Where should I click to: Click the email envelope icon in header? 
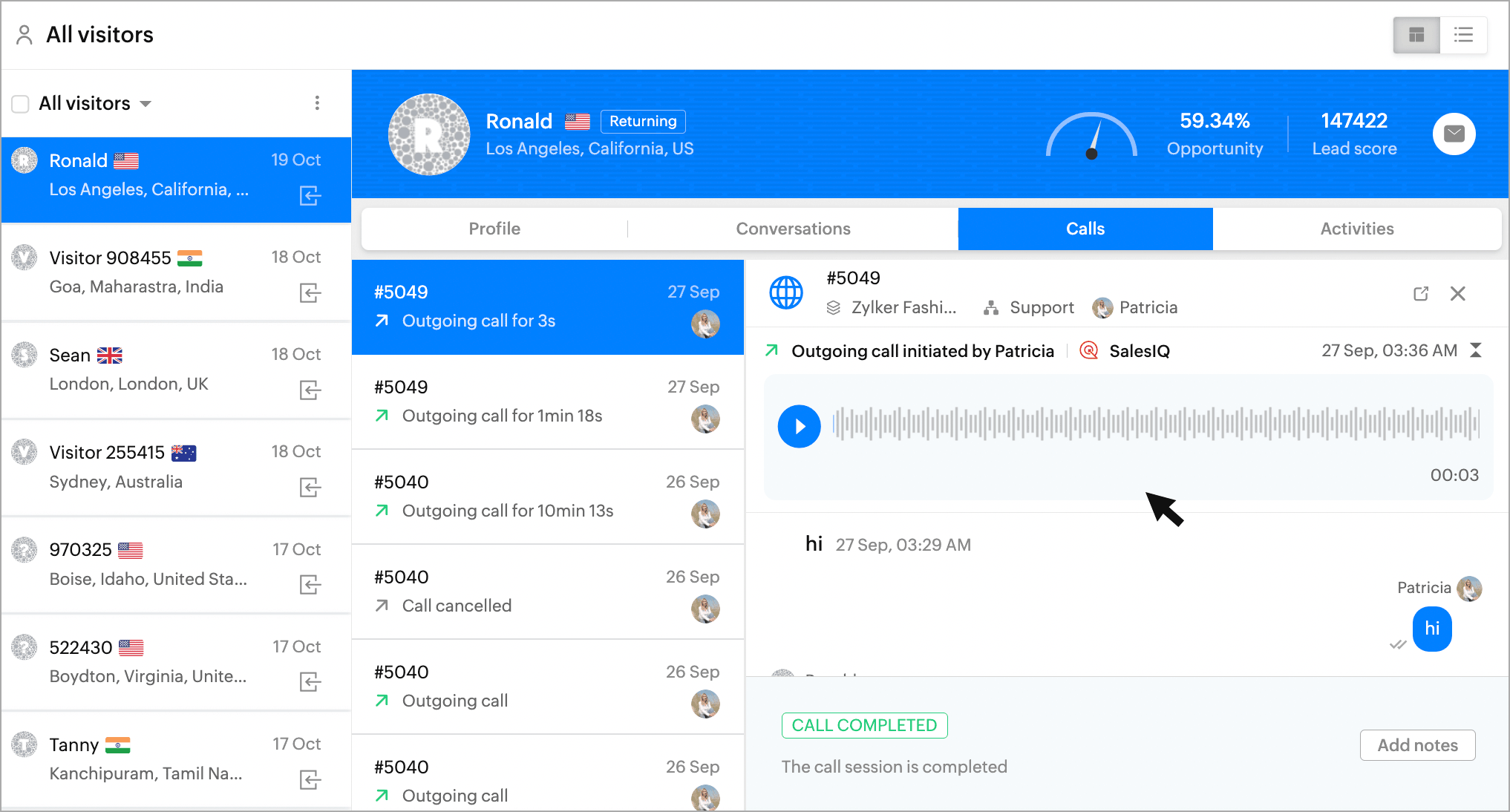pos(1454,134)
